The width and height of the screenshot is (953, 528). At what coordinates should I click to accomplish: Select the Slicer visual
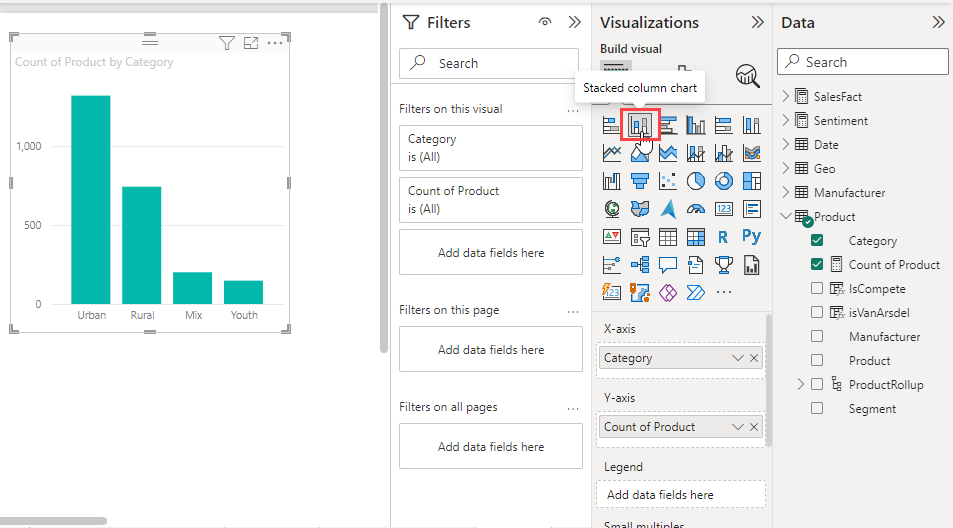(x=639, y=237)
